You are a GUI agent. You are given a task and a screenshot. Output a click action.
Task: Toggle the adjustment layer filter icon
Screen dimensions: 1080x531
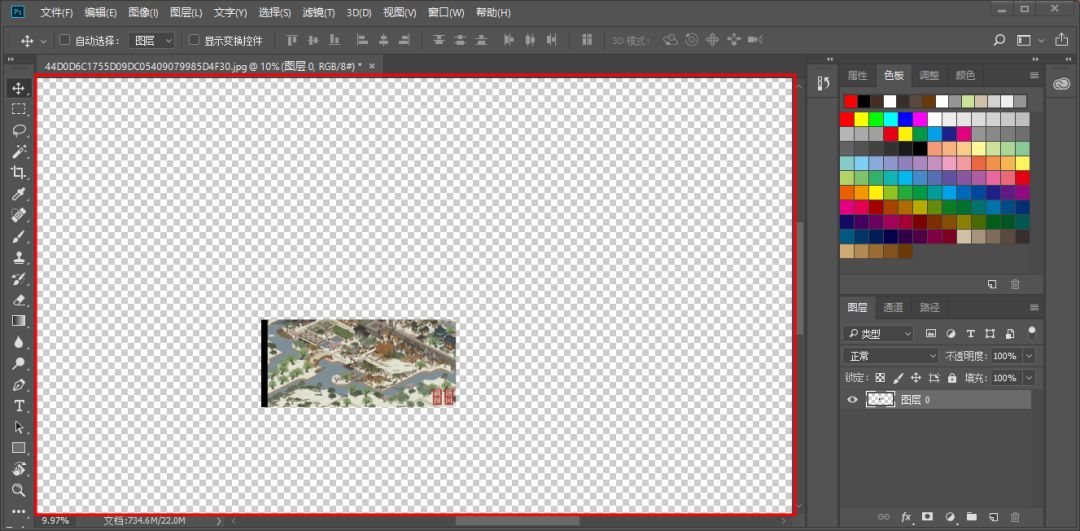click(951, 333)
